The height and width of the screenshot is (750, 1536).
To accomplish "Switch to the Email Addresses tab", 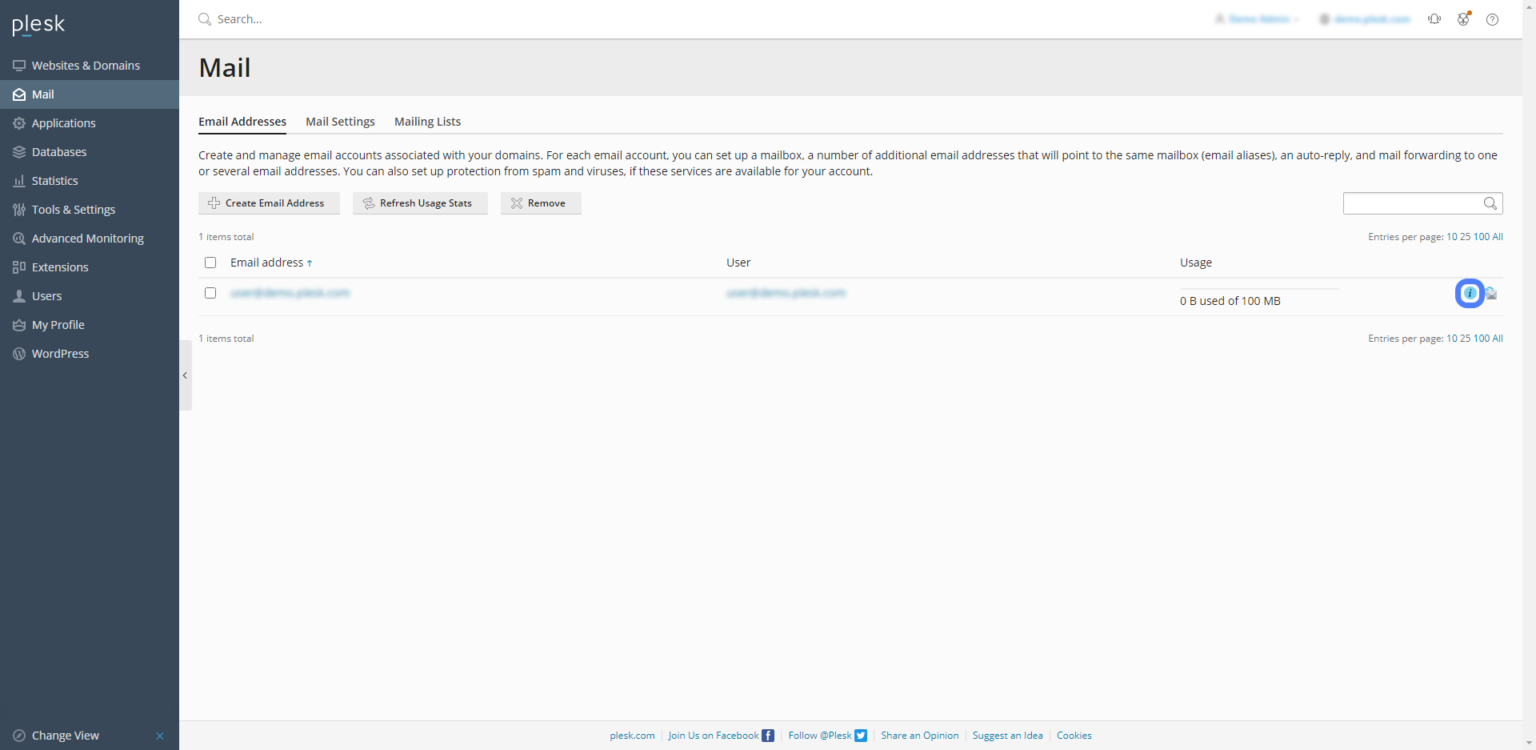I will 242,122.
